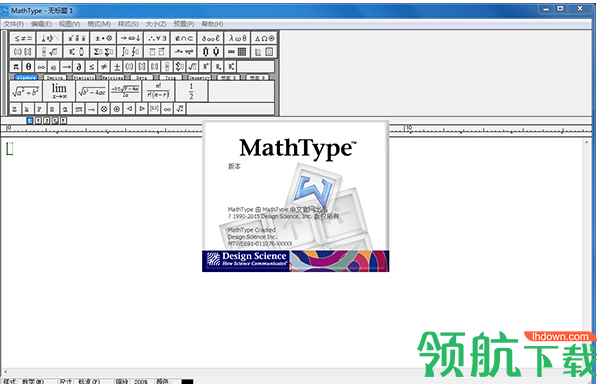597x384 pixels.
Task: Insert the summation template from small bar
Action: [x=180, y=67]
